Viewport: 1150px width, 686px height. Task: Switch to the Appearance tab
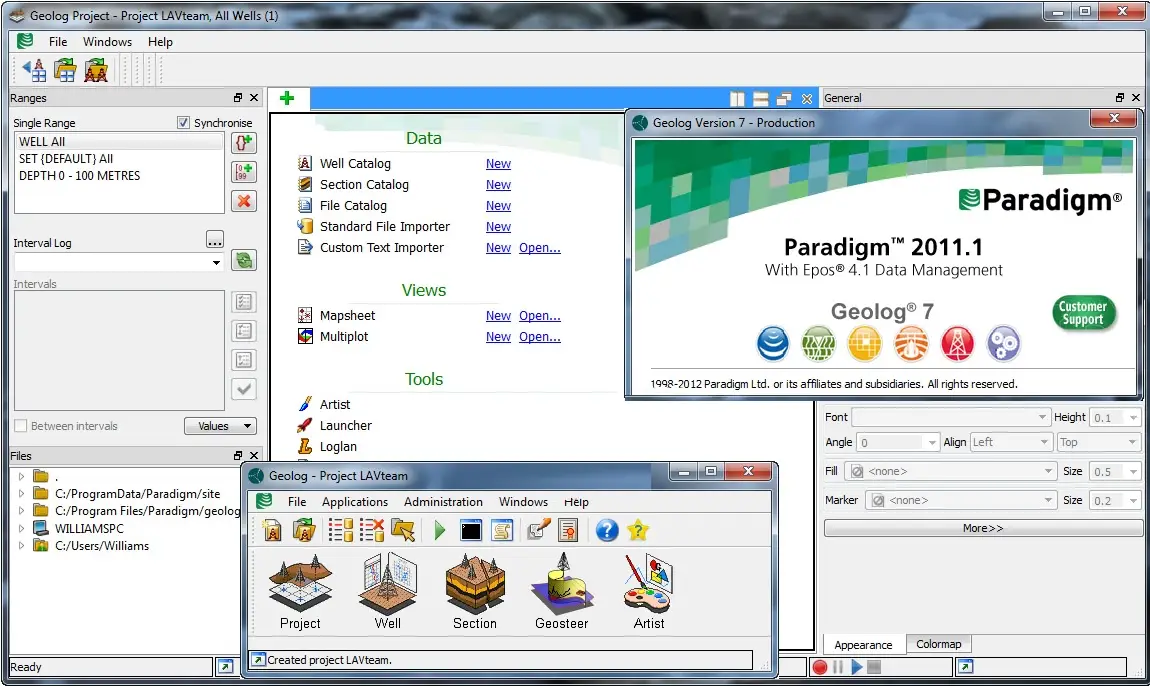(x=863, y=645)
